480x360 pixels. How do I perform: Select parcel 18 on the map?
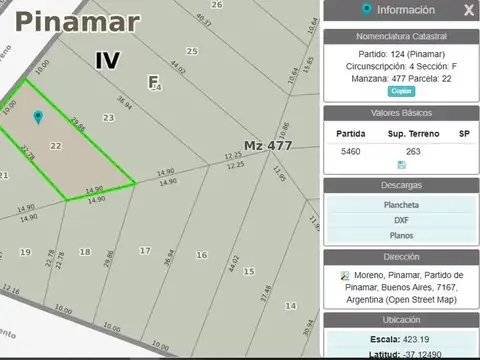(85, 252)
